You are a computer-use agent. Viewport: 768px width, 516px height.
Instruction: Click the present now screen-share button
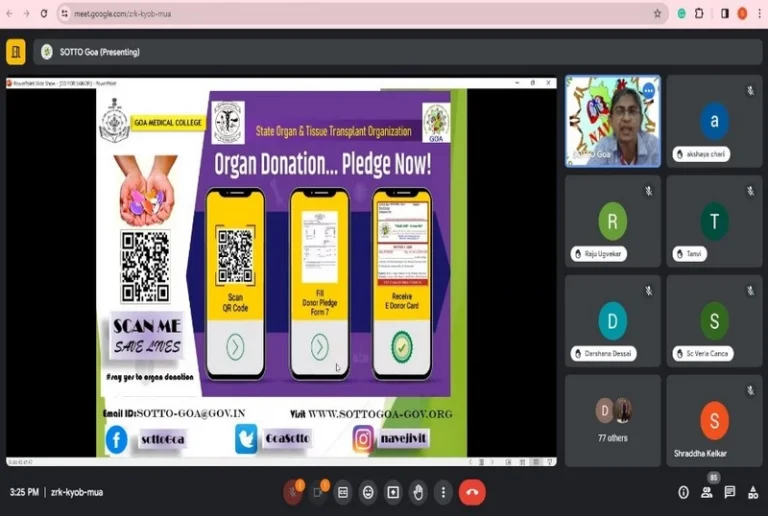393,493
